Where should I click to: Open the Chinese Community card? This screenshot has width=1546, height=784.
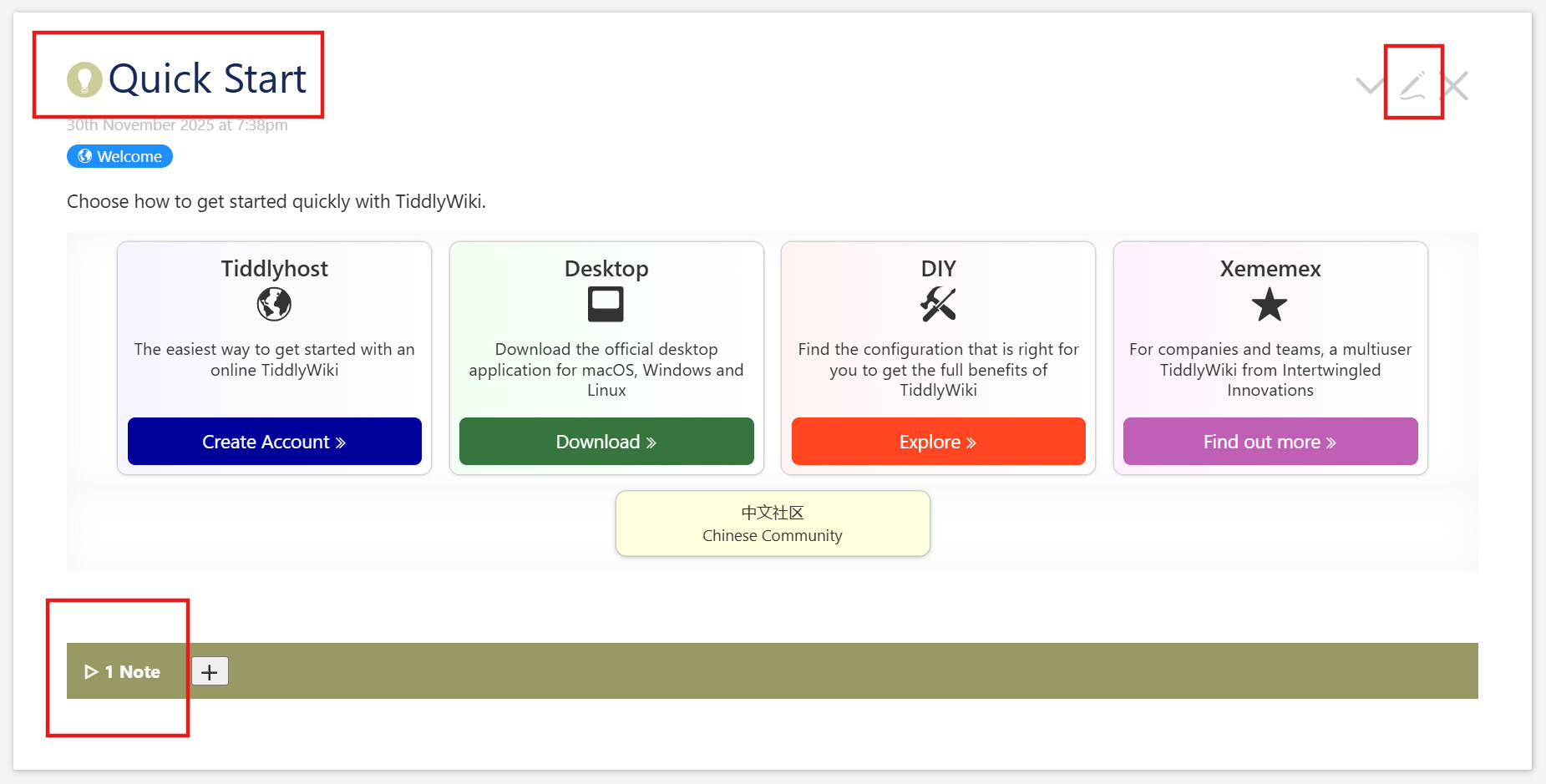click(773, 524)
